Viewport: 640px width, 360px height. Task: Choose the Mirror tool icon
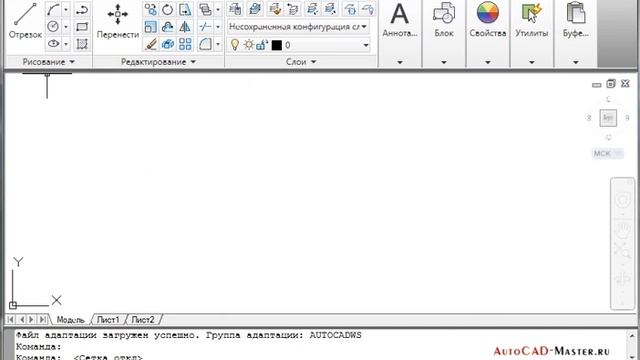click(185, 27)
